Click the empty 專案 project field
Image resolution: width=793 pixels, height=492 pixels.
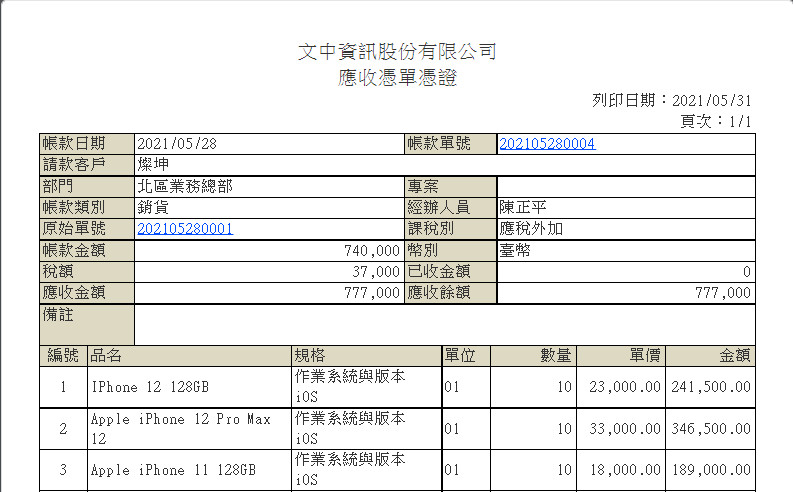tap(626, 187)
